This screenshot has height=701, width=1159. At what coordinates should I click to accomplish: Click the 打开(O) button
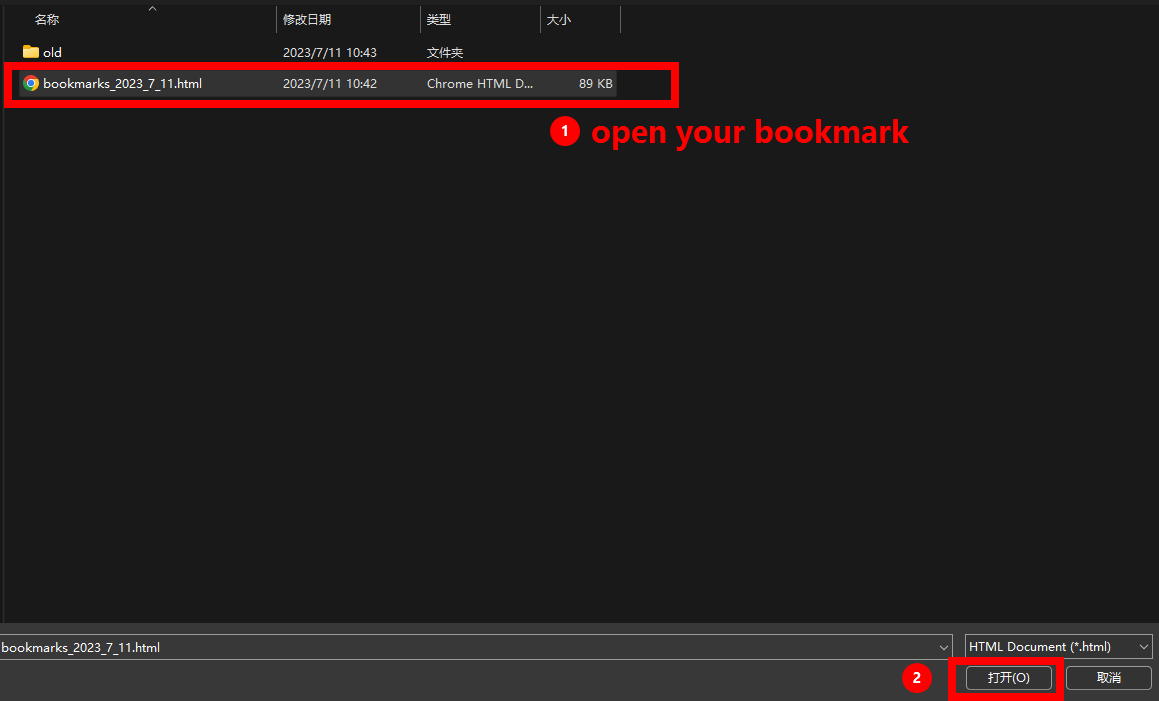click(x=1008, y=678)
